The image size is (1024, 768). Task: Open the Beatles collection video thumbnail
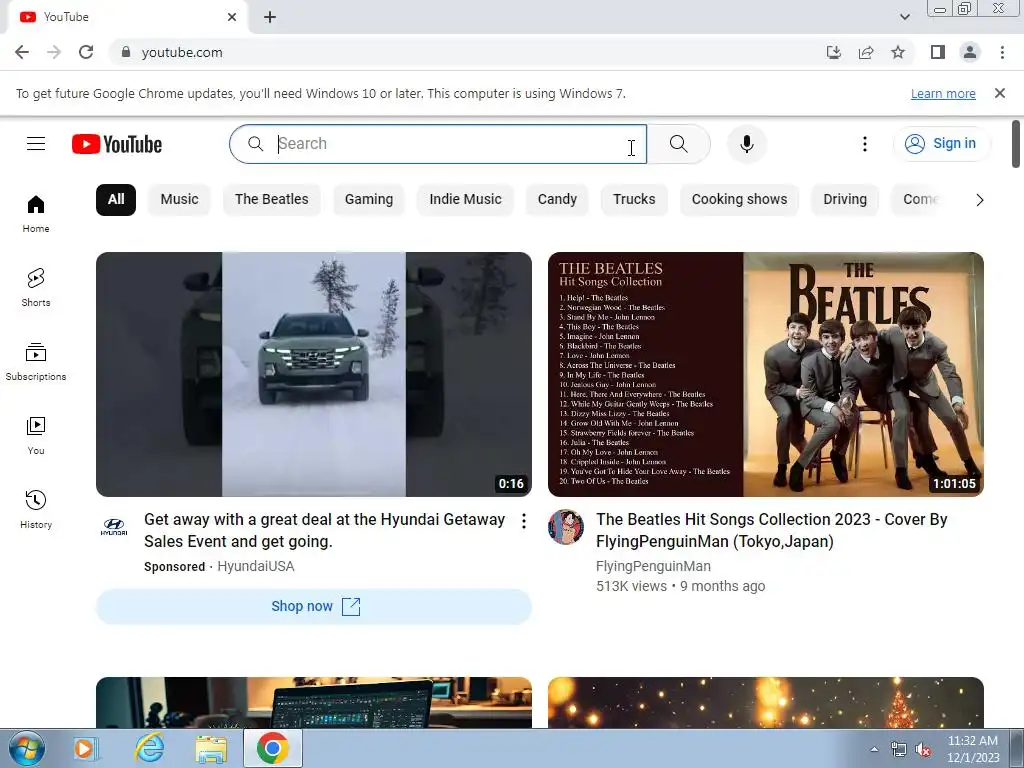pyautogui.click(x=766, y=374)
